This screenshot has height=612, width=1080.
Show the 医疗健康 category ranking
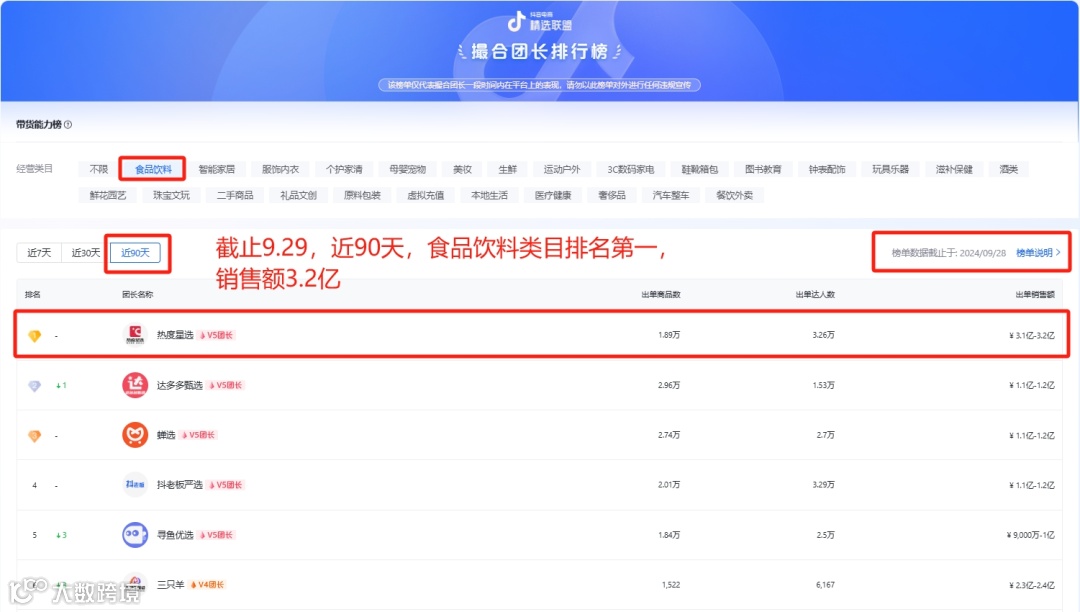pyautogui.click(x=552, y=195)
